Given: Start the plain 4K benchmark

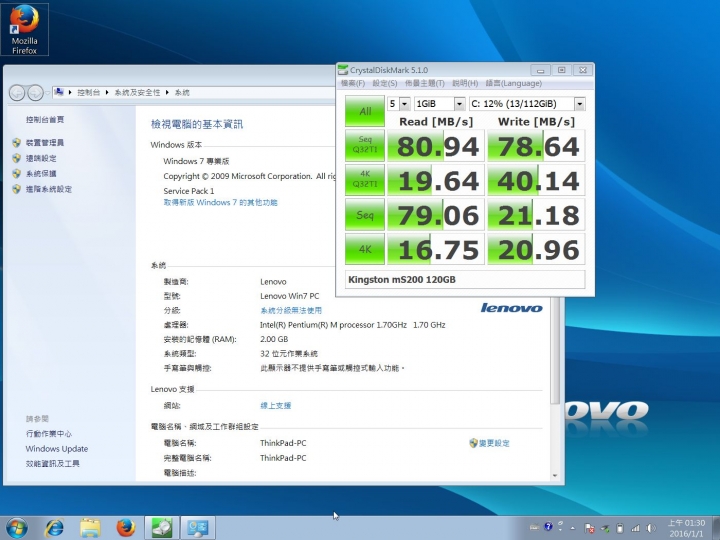Looking at the screenshot, I should (365, 249).
